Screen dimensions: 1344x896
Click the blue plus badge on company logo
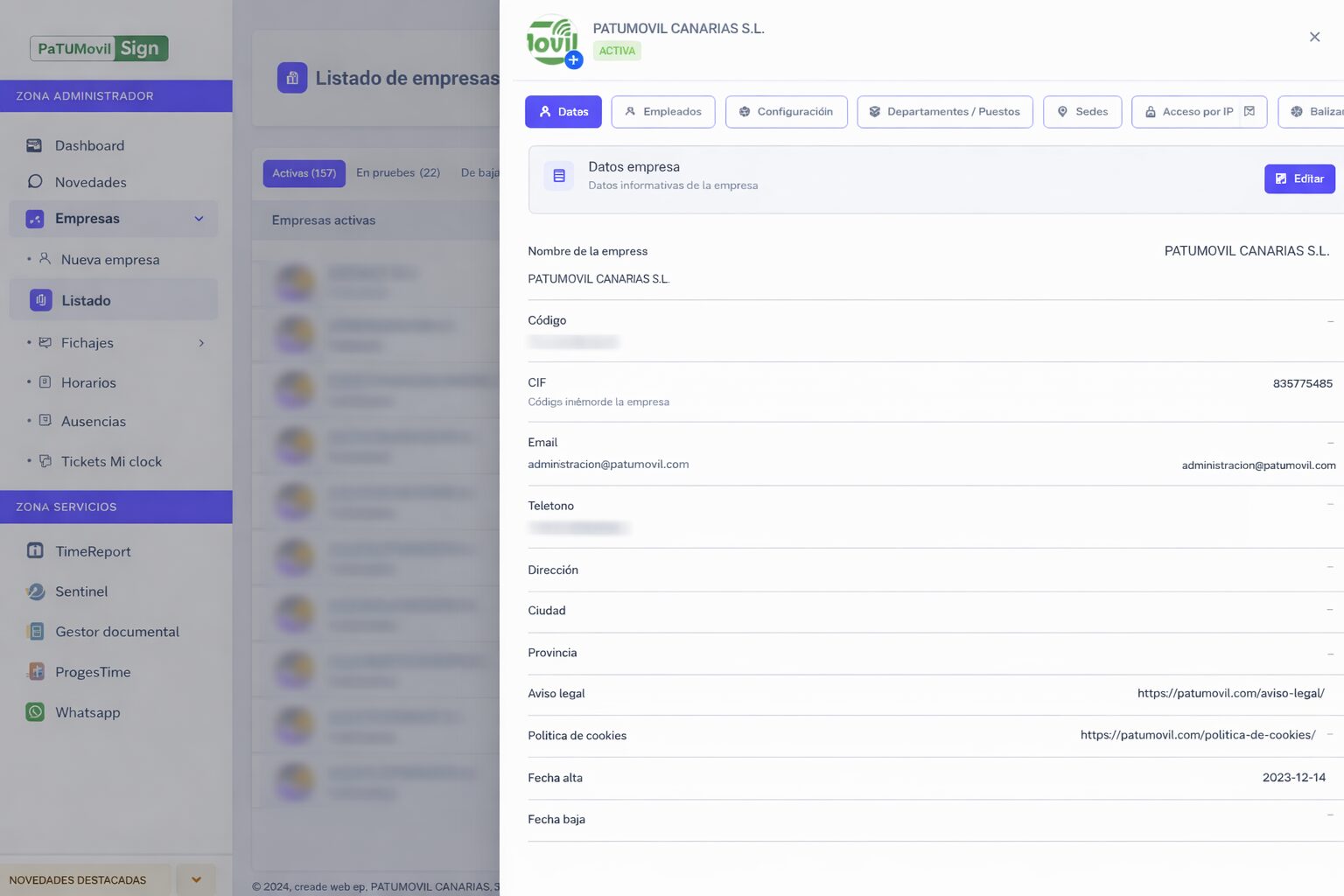click(573, 60)
